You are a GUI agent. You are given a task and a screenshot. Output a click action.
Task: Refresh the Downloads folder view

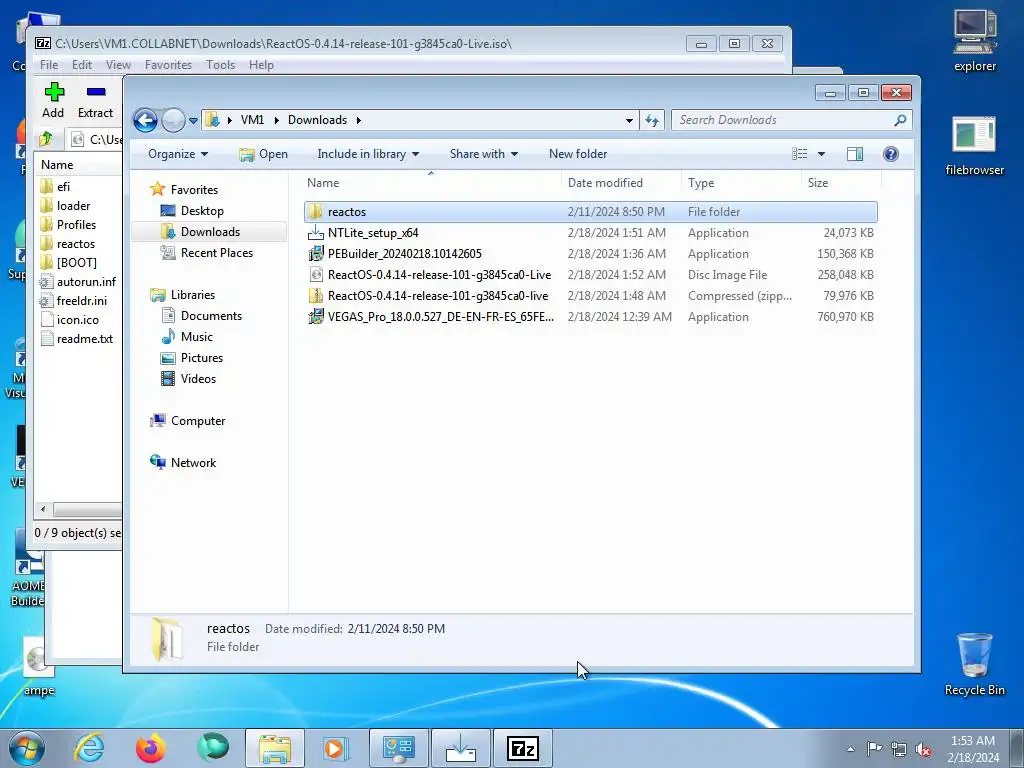(x=652, y=120)
